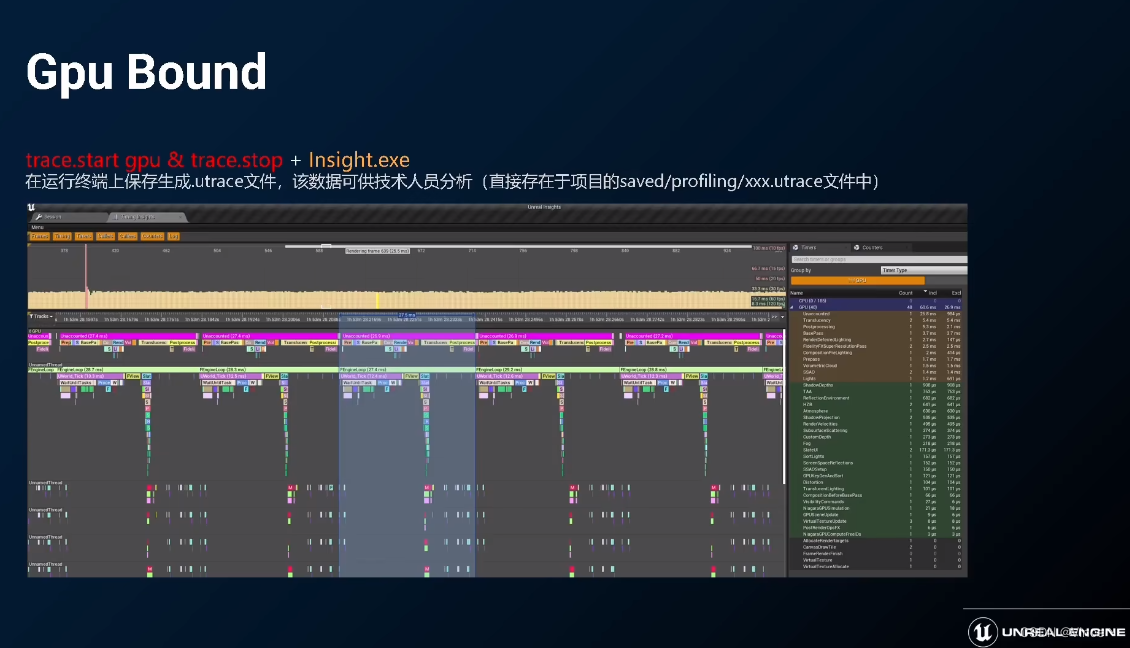Sort by the Incl column header
Image resolution: width=1130 pixels, height=648 pixels.
click(x=932, y=293)
